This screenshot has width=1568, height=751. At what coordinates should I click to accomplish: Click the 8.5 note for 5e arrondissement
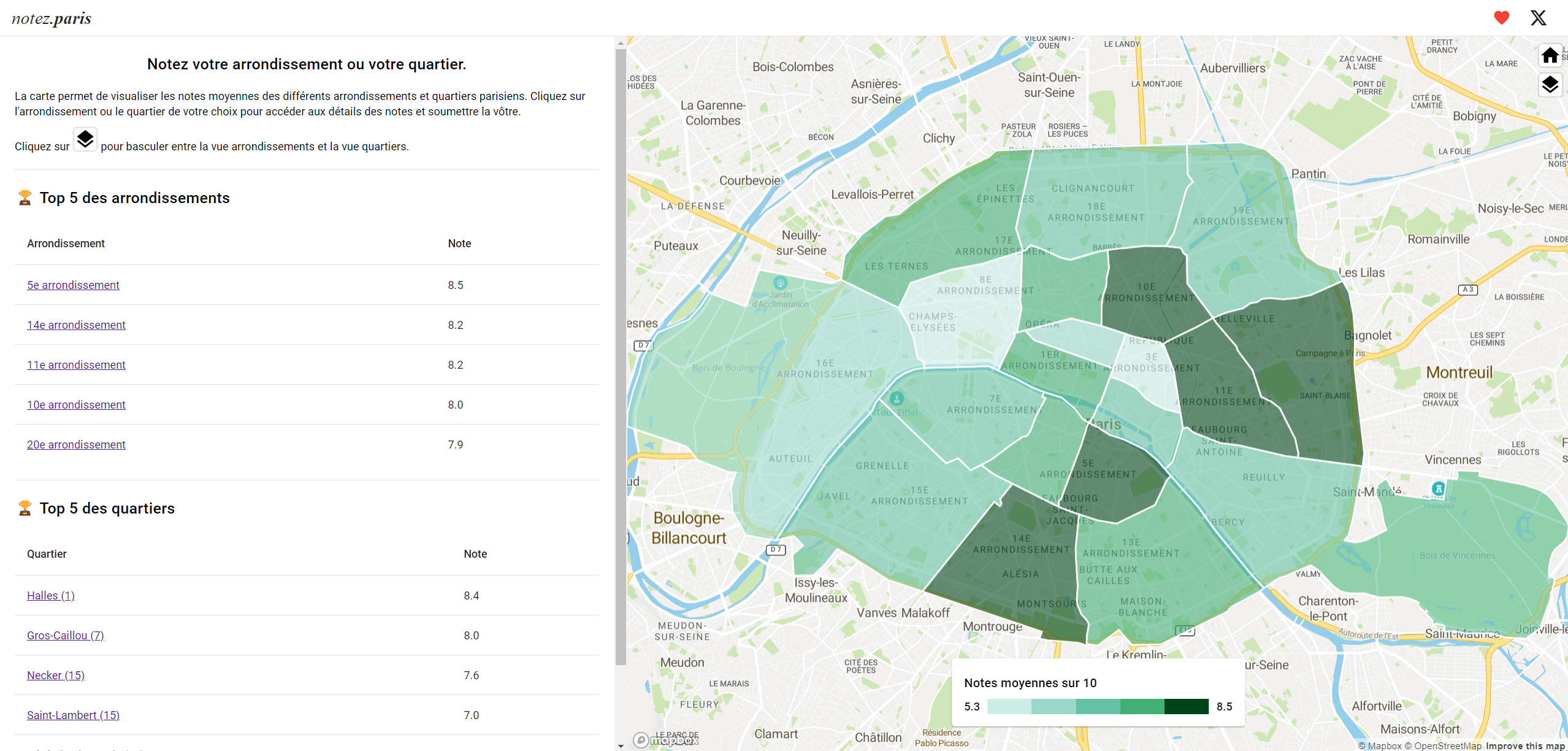pyautogui.click(x=456, y=285)
